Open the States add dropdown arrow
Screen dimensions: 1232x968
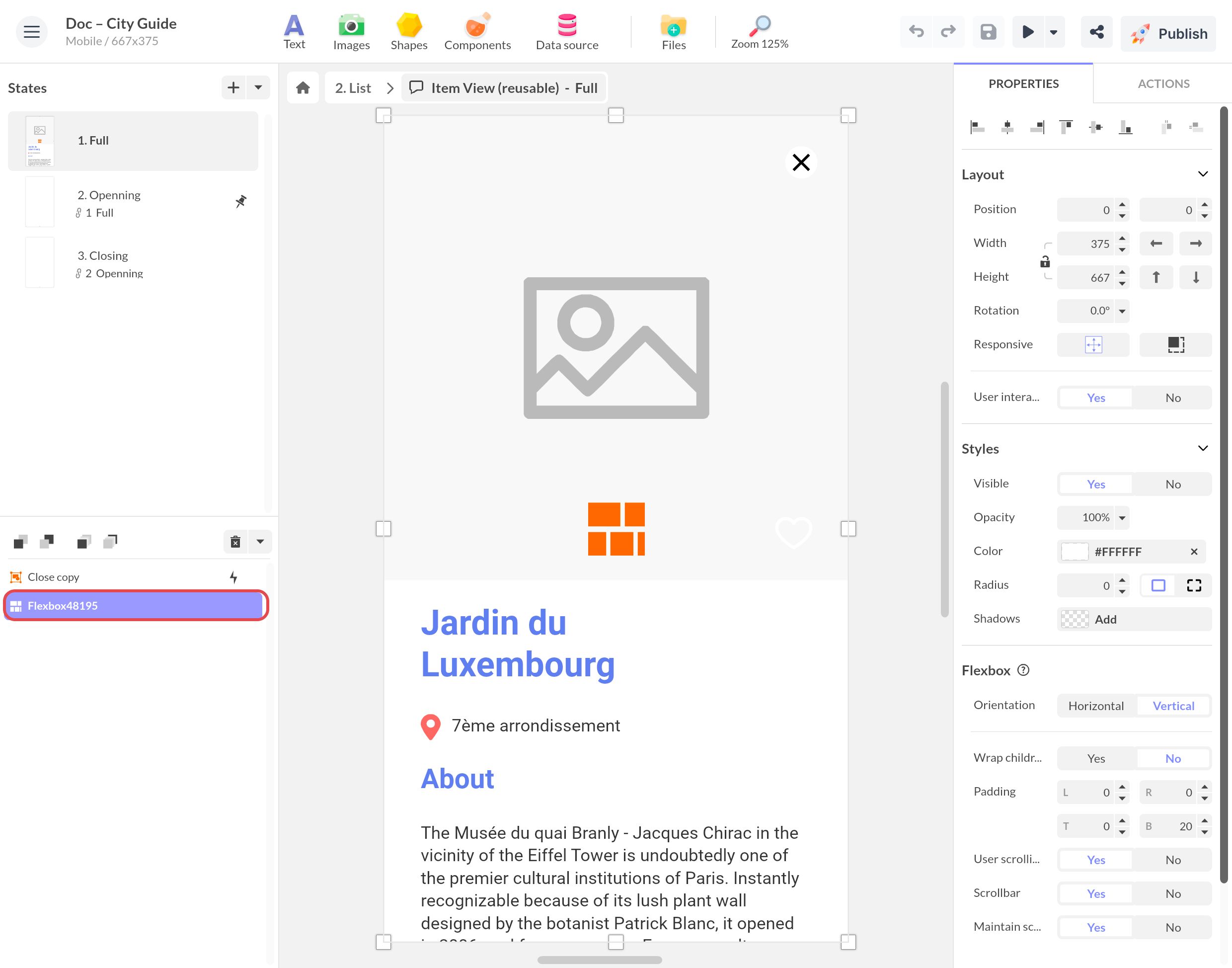coord(258,87)
